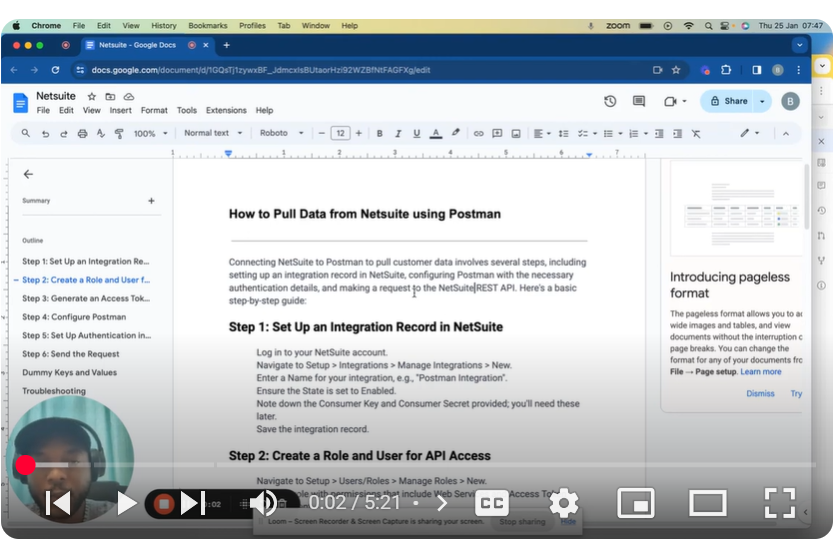Insert an image
Viewport: 836px width, 545px height.
tap(516, 134)
